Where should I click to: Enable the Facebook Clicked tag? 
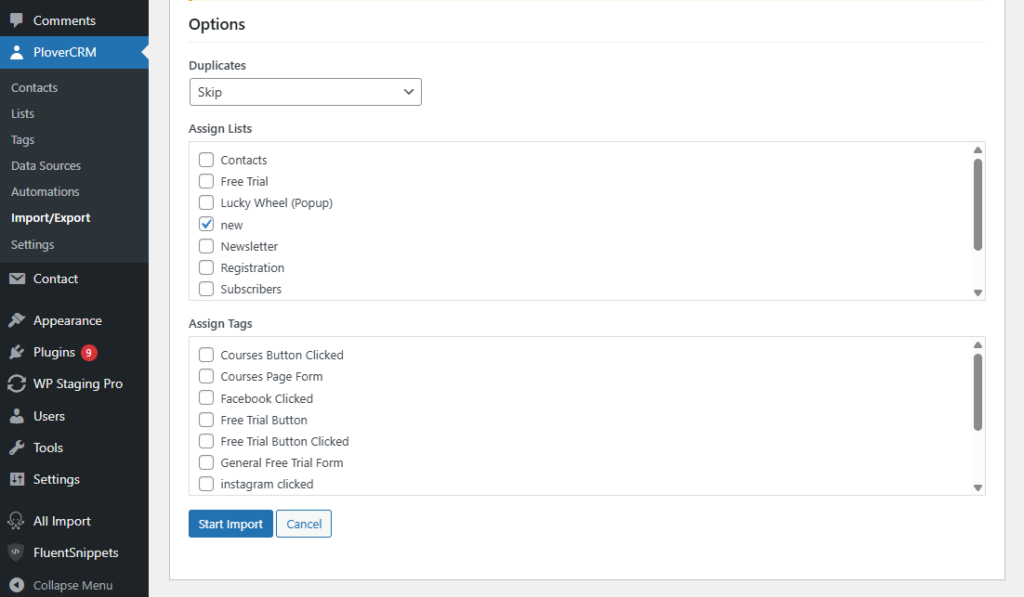click(x=206, y=398)
